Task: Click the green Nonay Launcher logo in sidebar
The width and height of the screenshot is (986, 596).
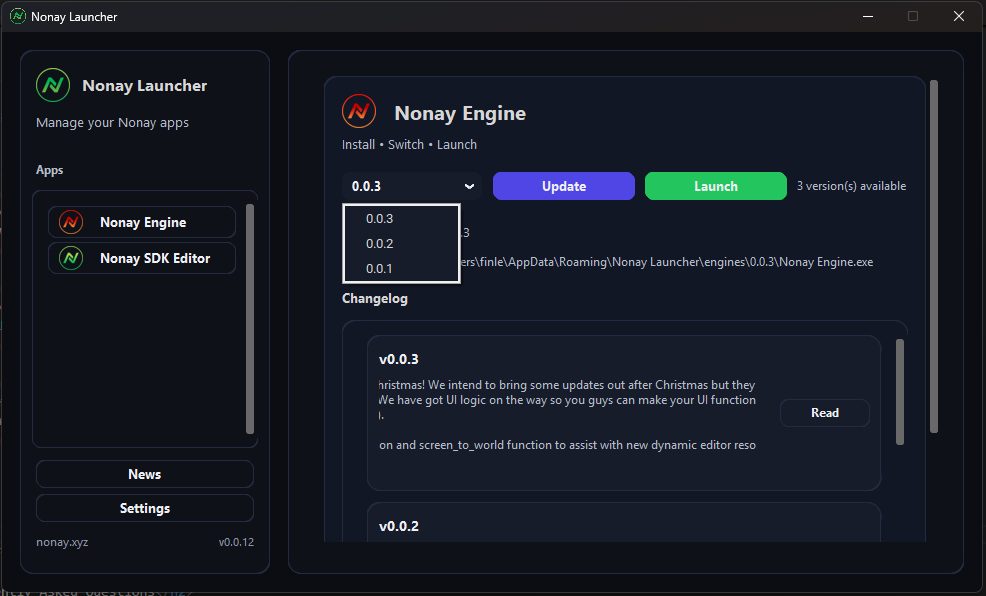Action: (52, 85)
